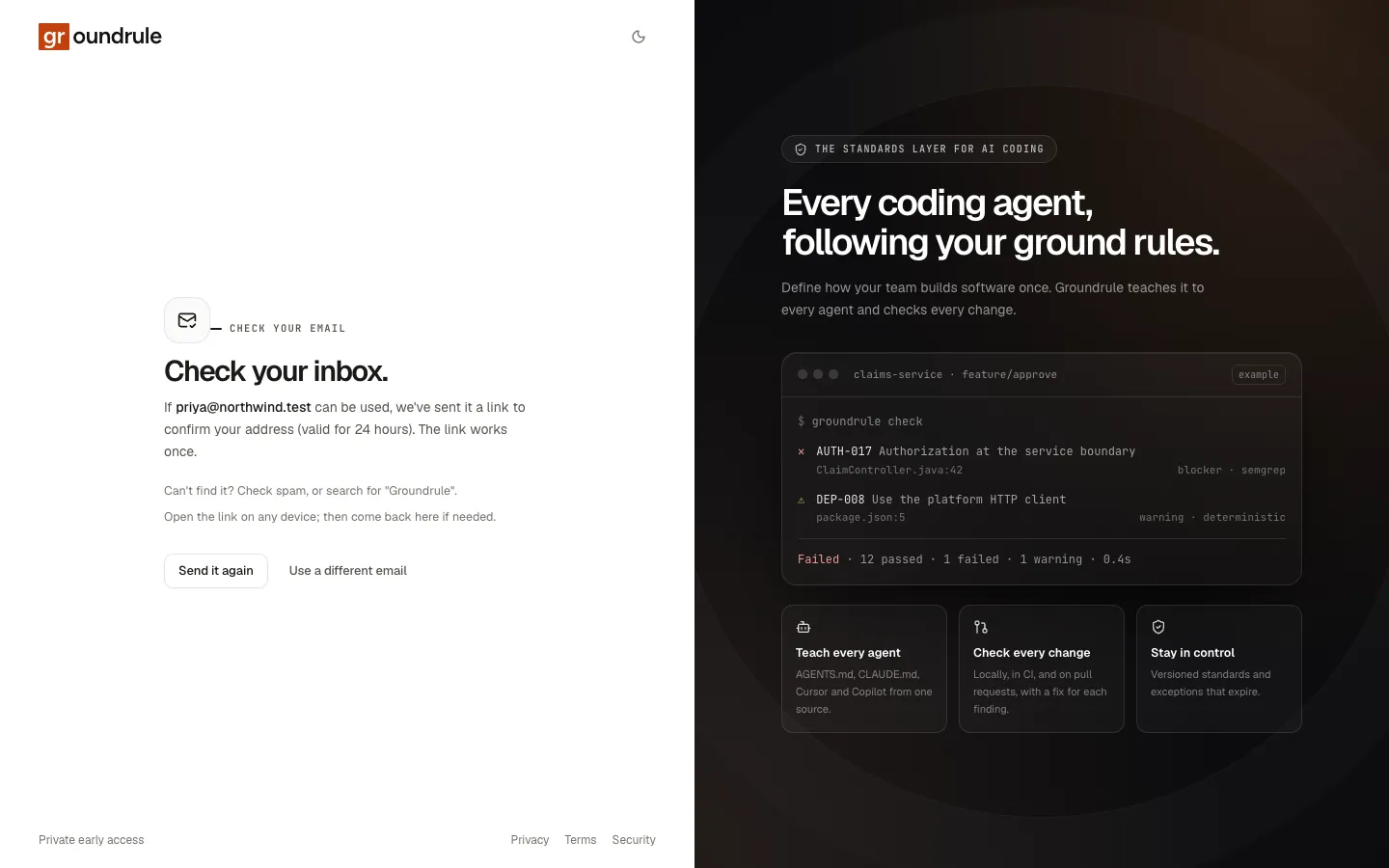Click the CHECK YOUR EMAIL label
This screenshot has height=868, width=1389.
pyautogui.click(x=287, y=329)
